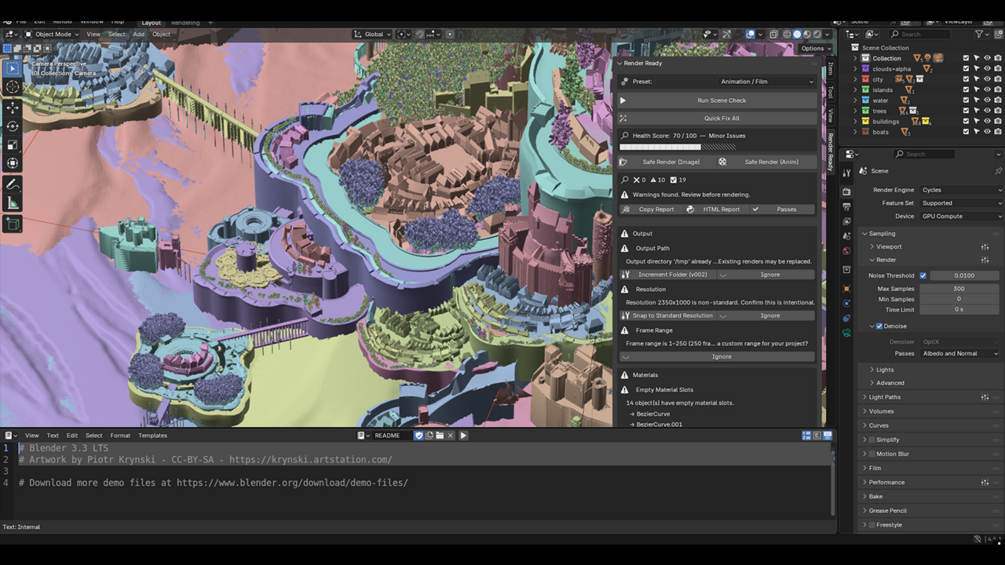Uncheck the city collection exclude checkbox

click(966, 79)
